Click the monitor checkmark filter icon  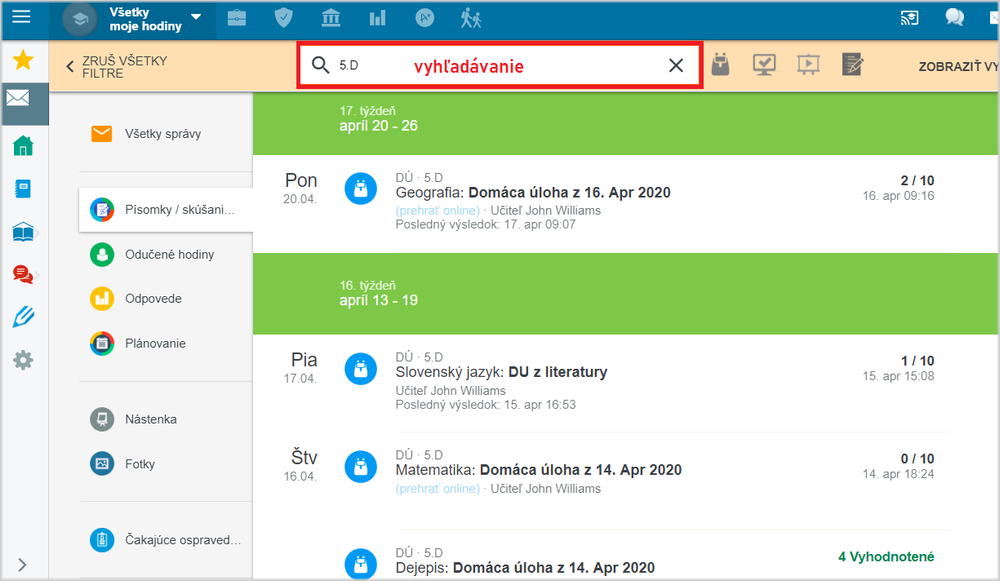(x=764, y=64)
